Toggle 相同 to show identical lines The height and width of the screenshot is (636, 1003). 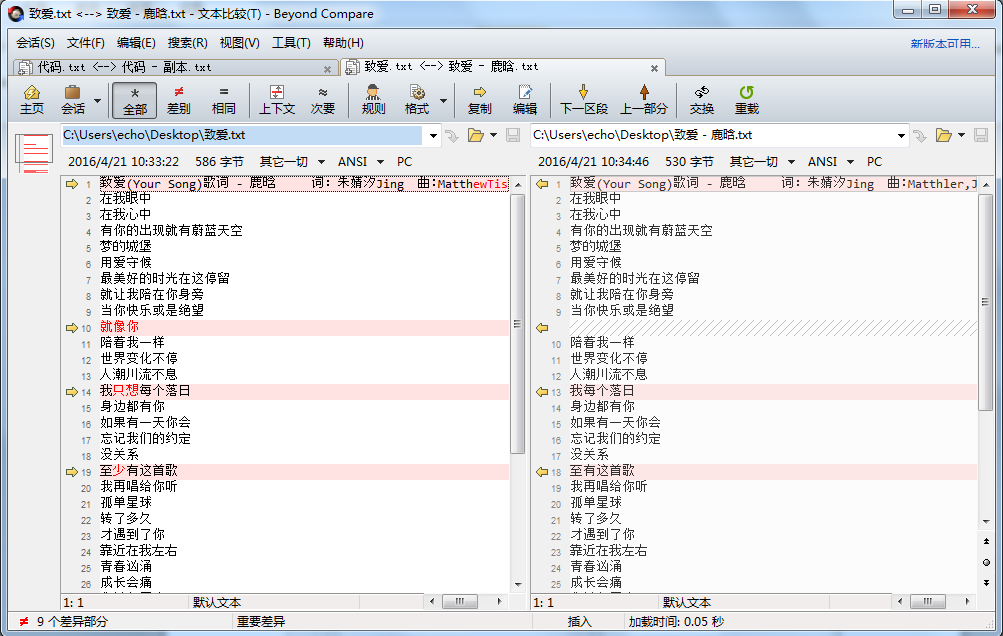[222, 100]
